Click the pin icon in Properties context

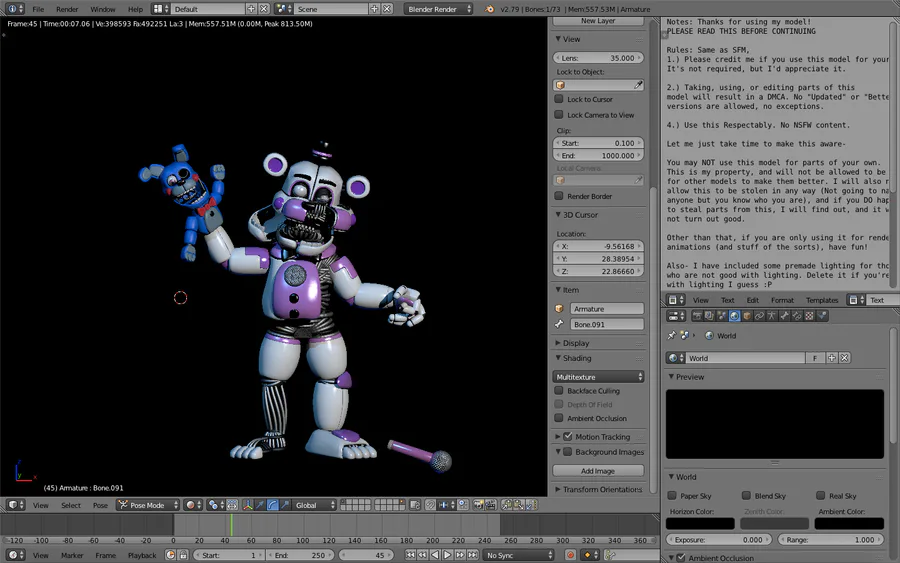tap(672, 335)
